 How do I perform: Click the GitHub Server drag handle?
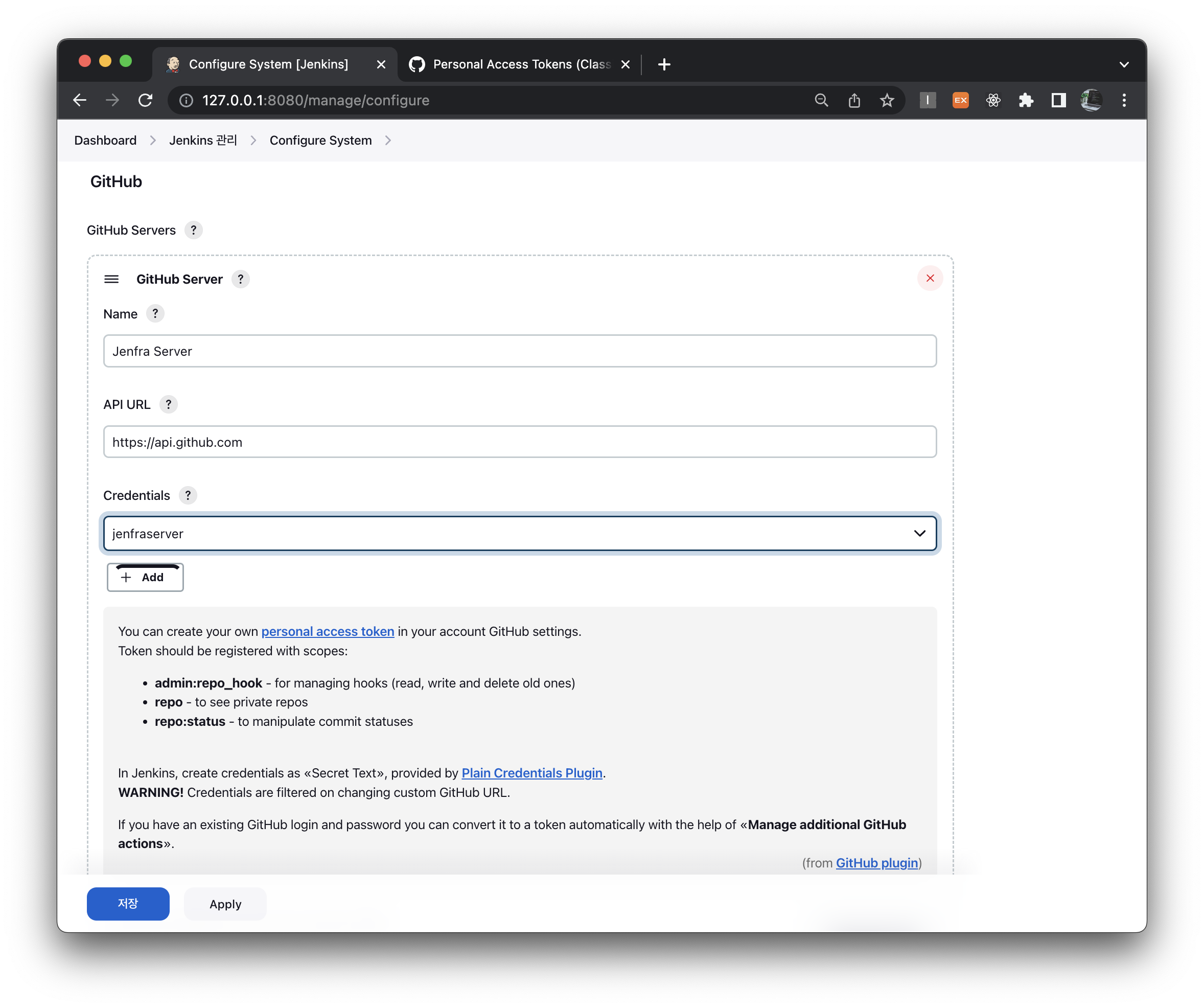(x=111, y=279)
